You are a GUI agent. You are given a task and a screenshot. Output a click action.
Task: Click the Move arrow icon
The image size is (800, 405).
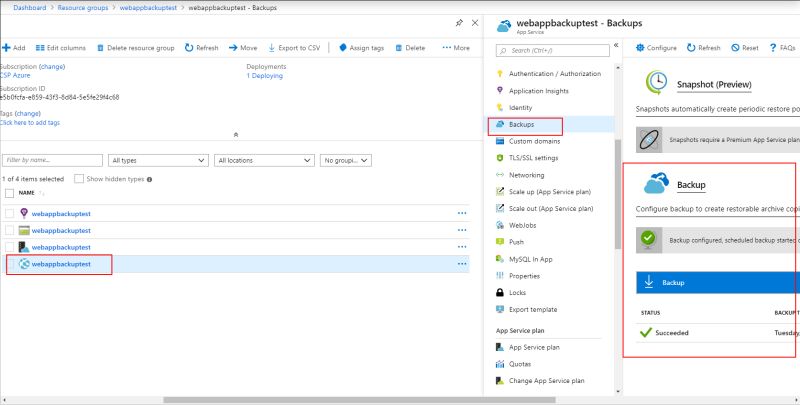pyautogui.click(x=233, y=48)
